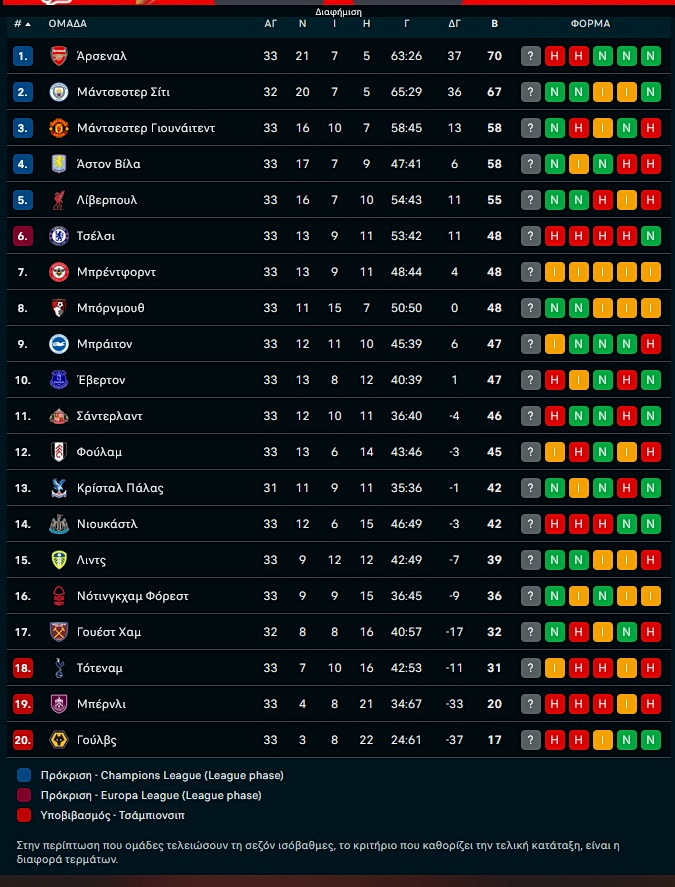Click the Tottenham club crest
The image size is (675, 887).
click(x=58, y=668)
